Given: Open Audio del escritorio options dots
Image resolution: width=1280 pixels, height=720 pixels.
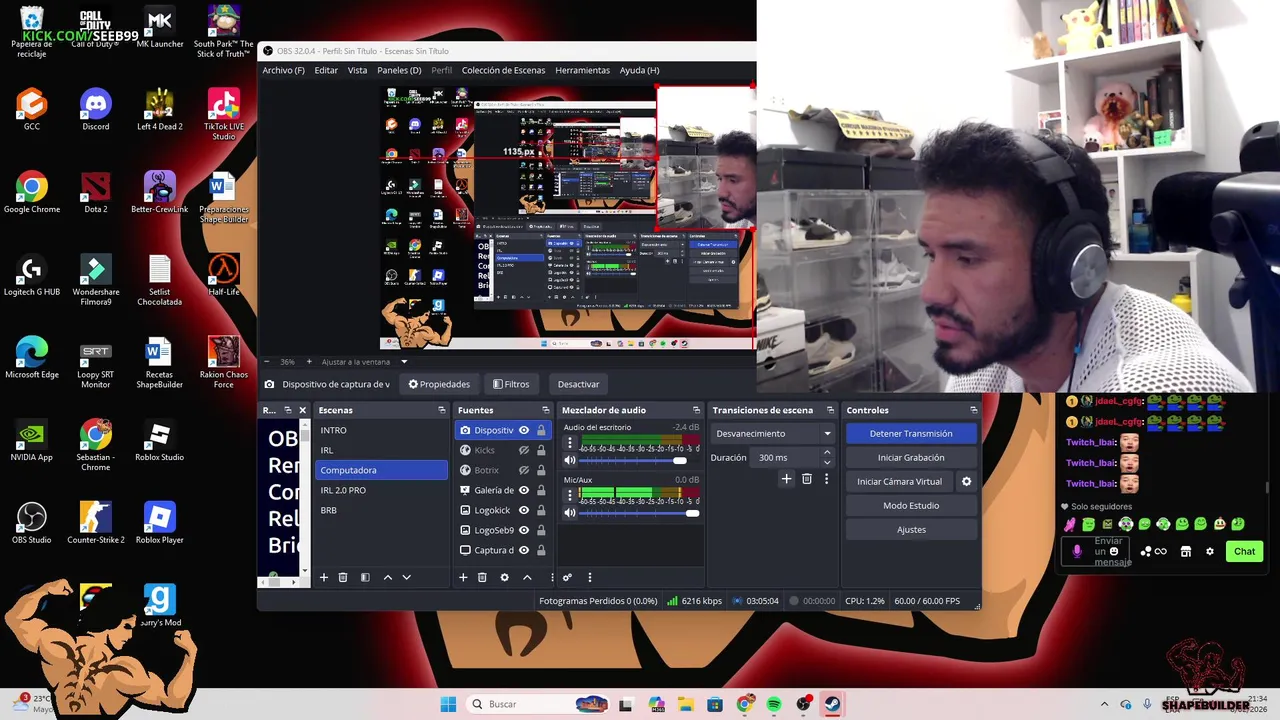Looking at the screenshot, I should [570, 441].
